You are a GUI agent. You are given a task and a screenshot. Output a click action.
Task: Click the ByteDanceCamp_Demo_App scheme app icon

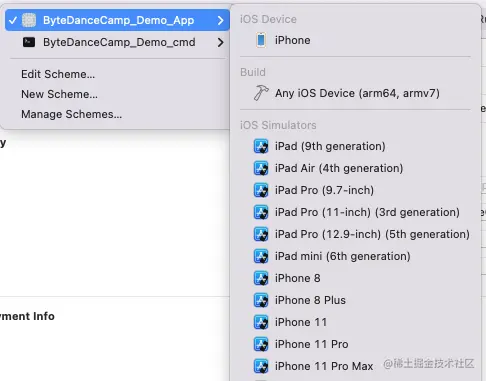pos(29,20)
